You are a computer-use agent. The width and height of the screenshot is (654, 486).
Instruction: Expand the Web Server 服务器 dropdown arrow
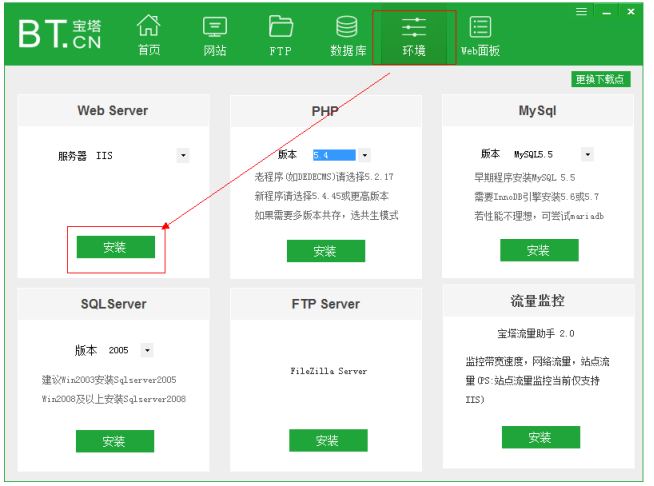183,156
